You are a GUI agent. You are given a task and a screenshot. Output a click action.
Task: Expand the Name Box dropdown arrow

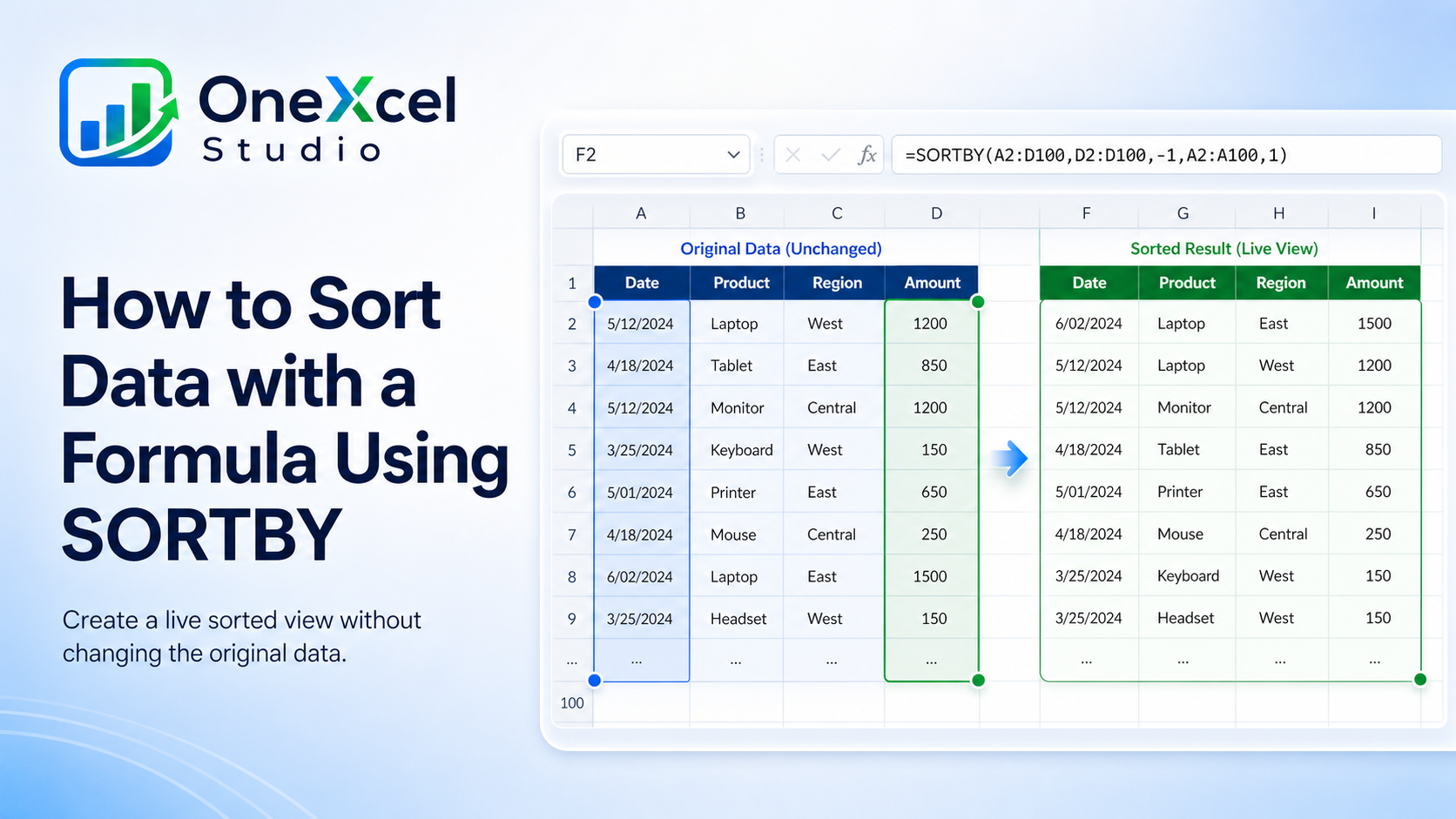click(x=733, y=155)
